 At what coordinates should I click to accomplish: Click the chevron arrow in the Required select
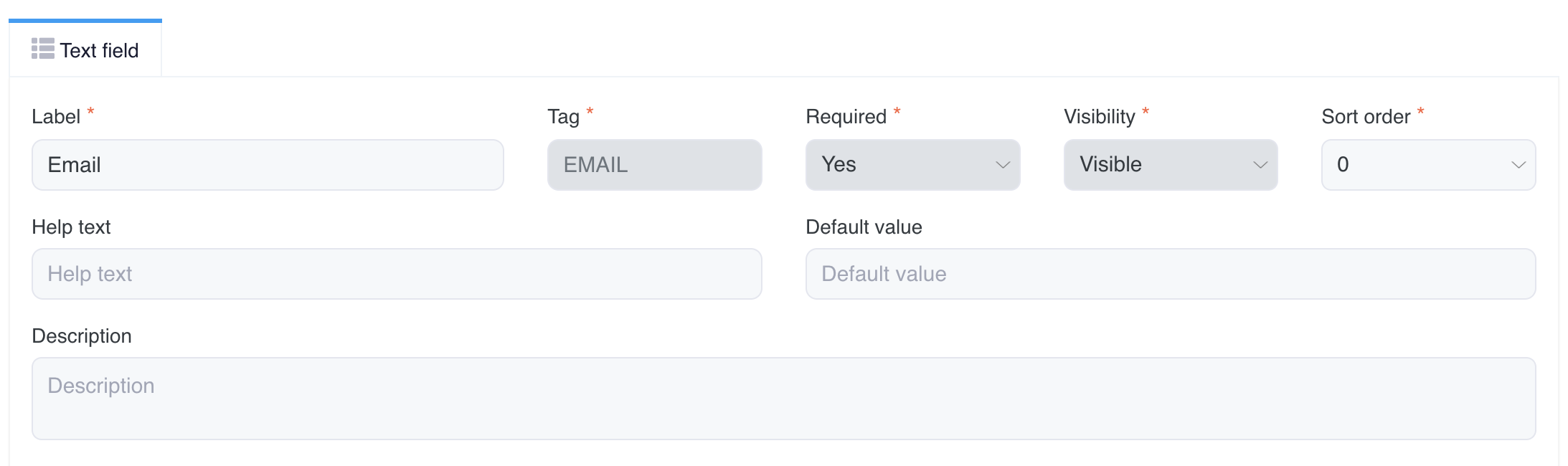(x=1003, y=165)
